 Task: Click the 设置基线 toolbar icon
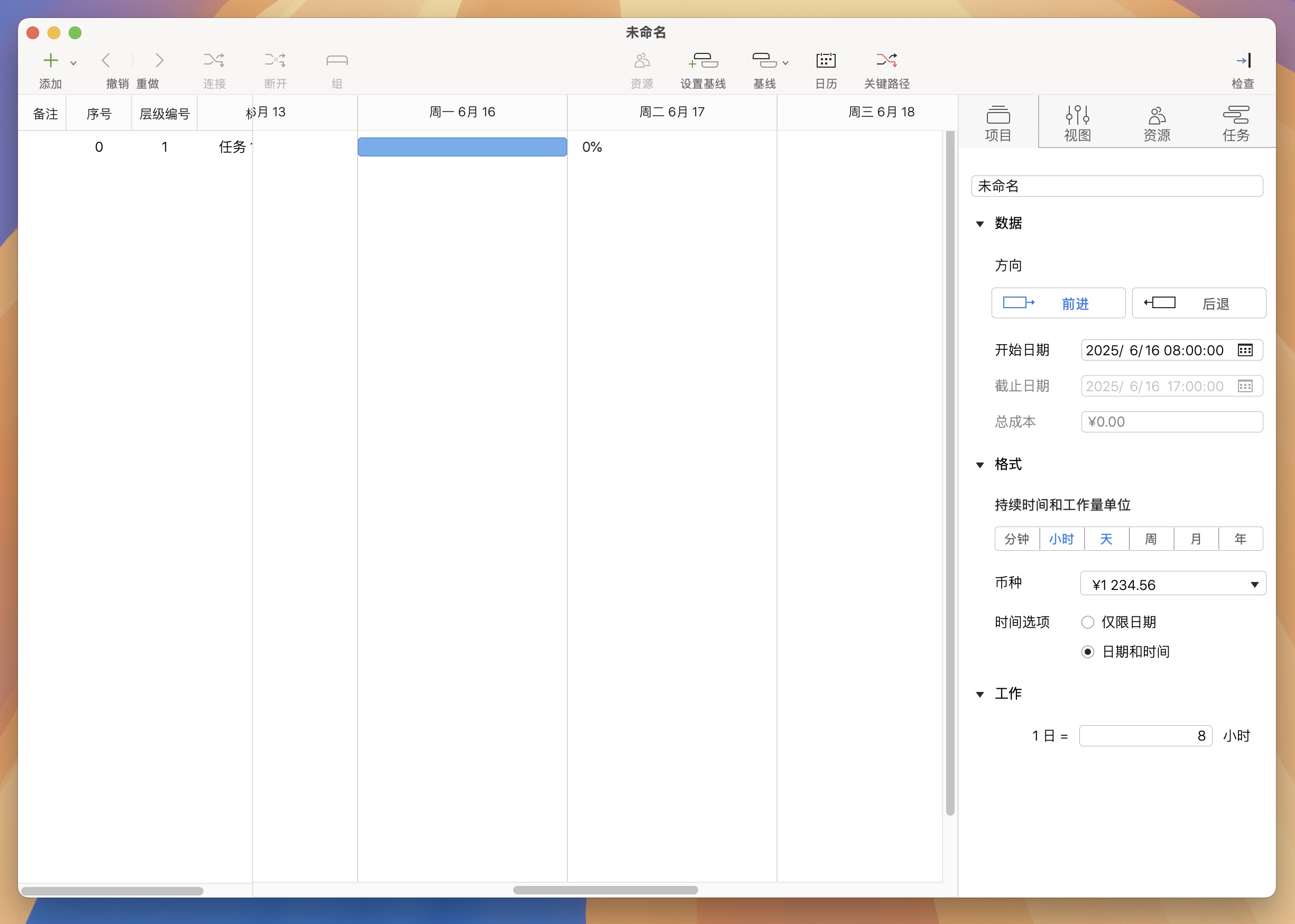(702, 60)
